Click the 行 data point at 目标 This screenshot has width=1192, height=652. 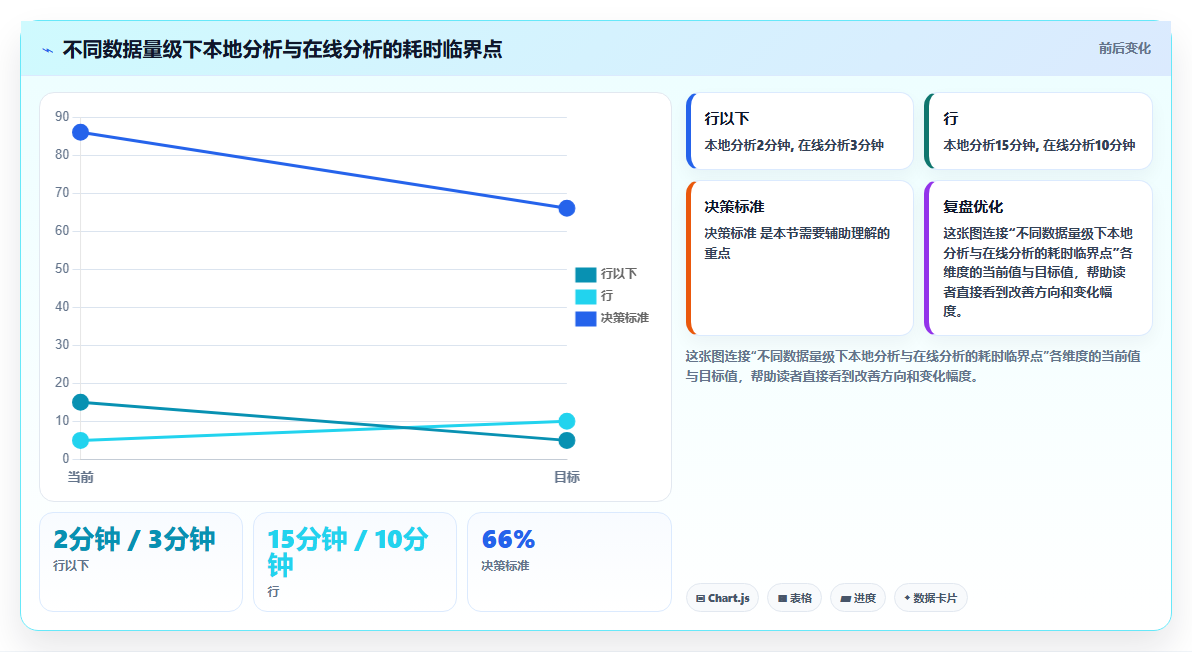[x=566, y=421]
